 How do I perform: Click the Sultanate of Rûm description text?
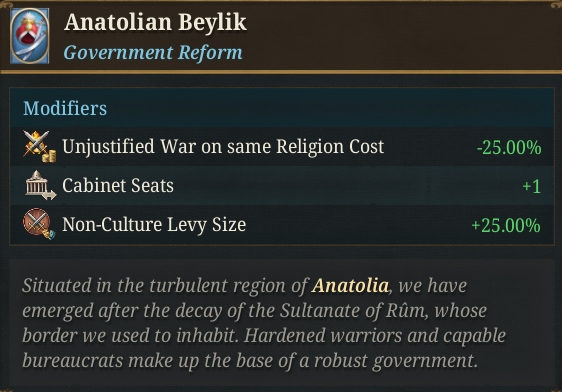354,310
